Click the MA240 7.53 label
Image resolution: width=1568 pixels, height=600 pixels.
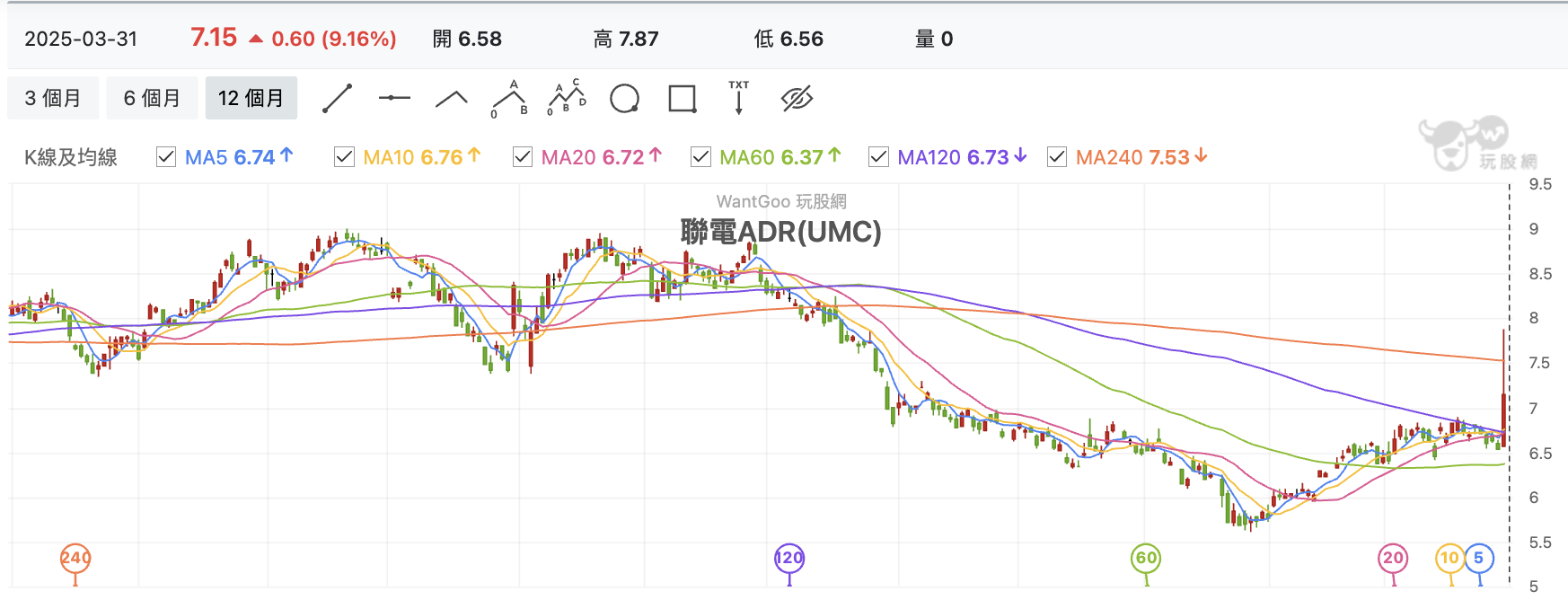pyautogui.click(x=1141, y=157)
